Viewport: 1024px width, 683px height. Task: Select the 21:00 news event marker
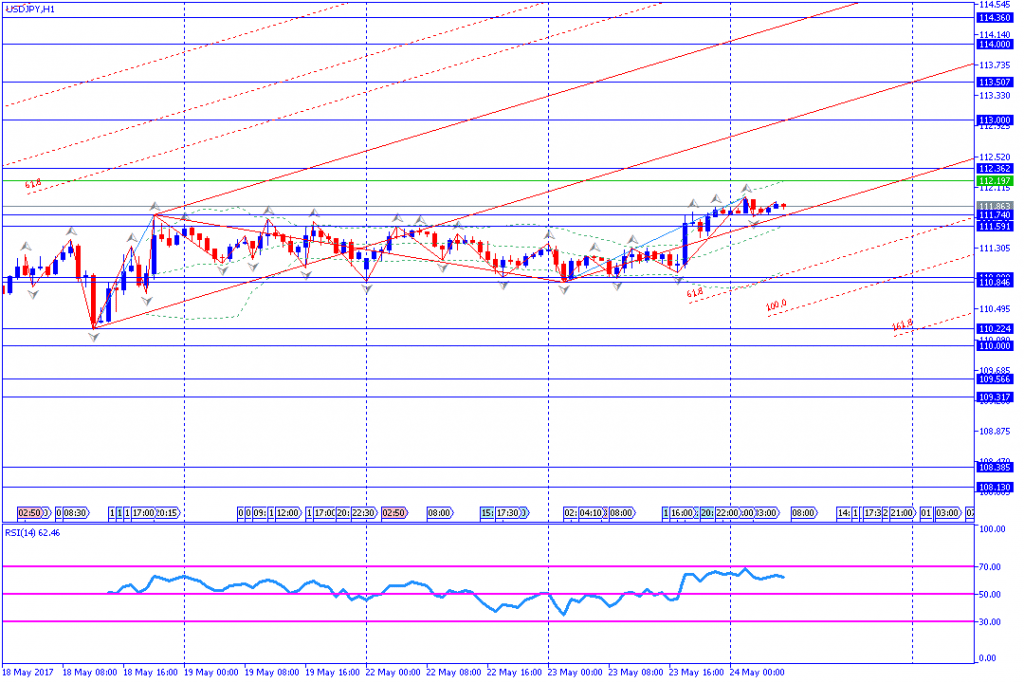[x=901, y=513]
